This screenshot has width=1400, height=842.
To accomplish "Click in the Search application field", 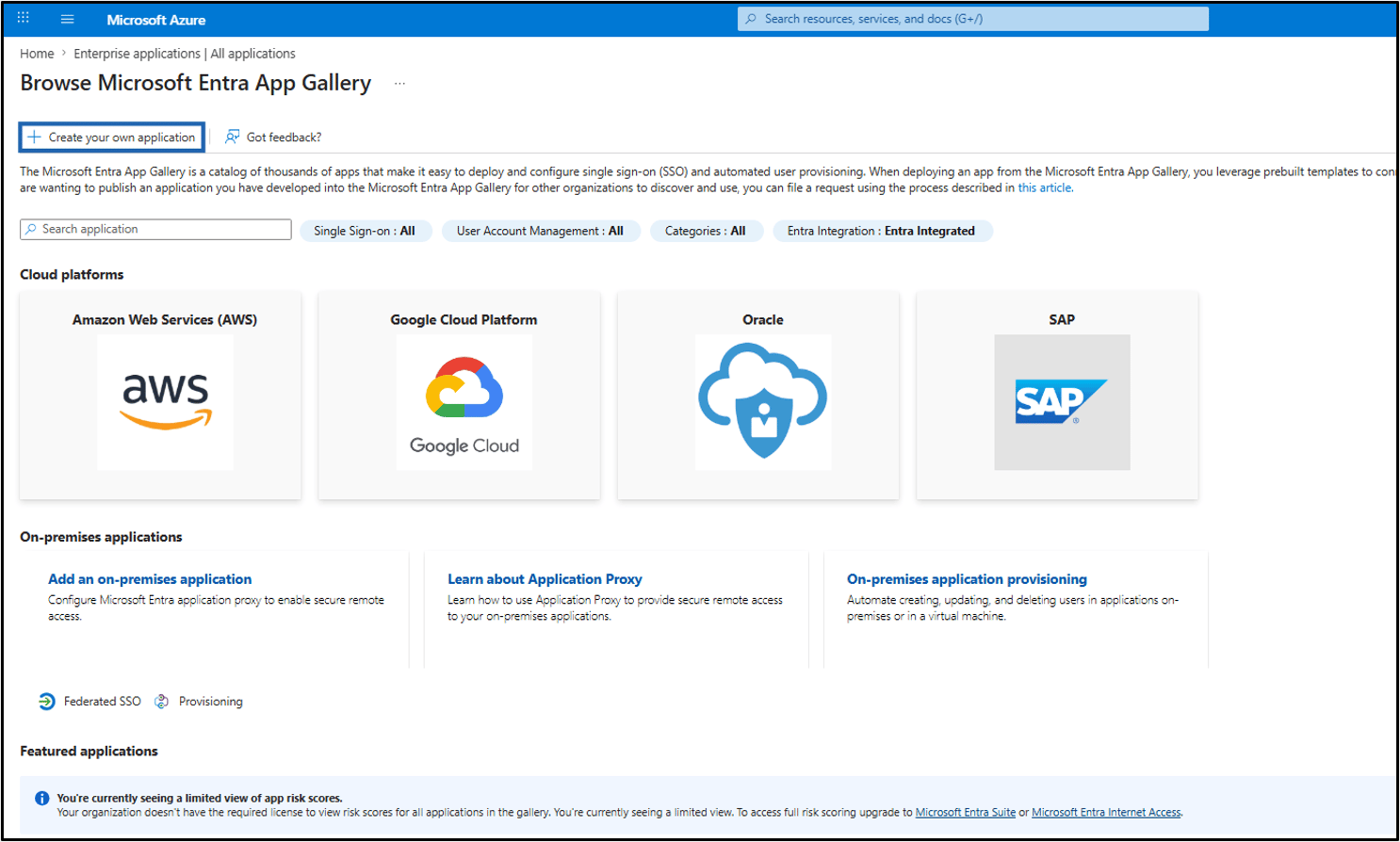I will click(155, 229).
